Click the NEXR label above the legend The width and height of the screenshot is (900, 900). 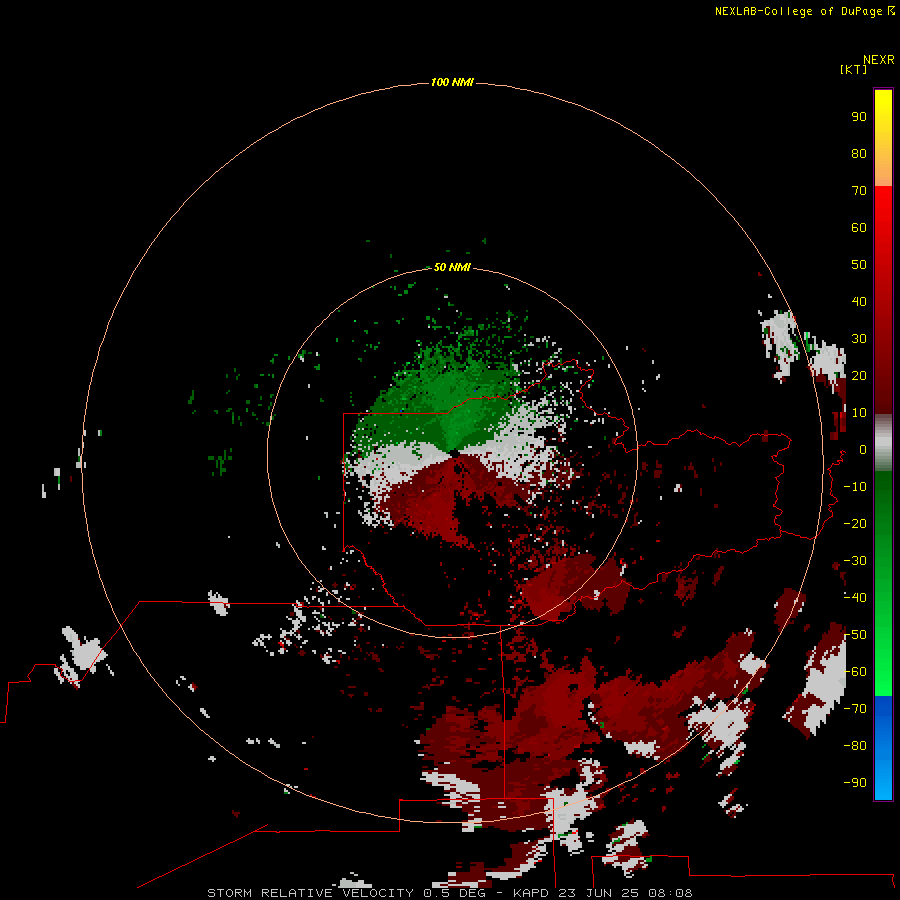pos(878,60)
